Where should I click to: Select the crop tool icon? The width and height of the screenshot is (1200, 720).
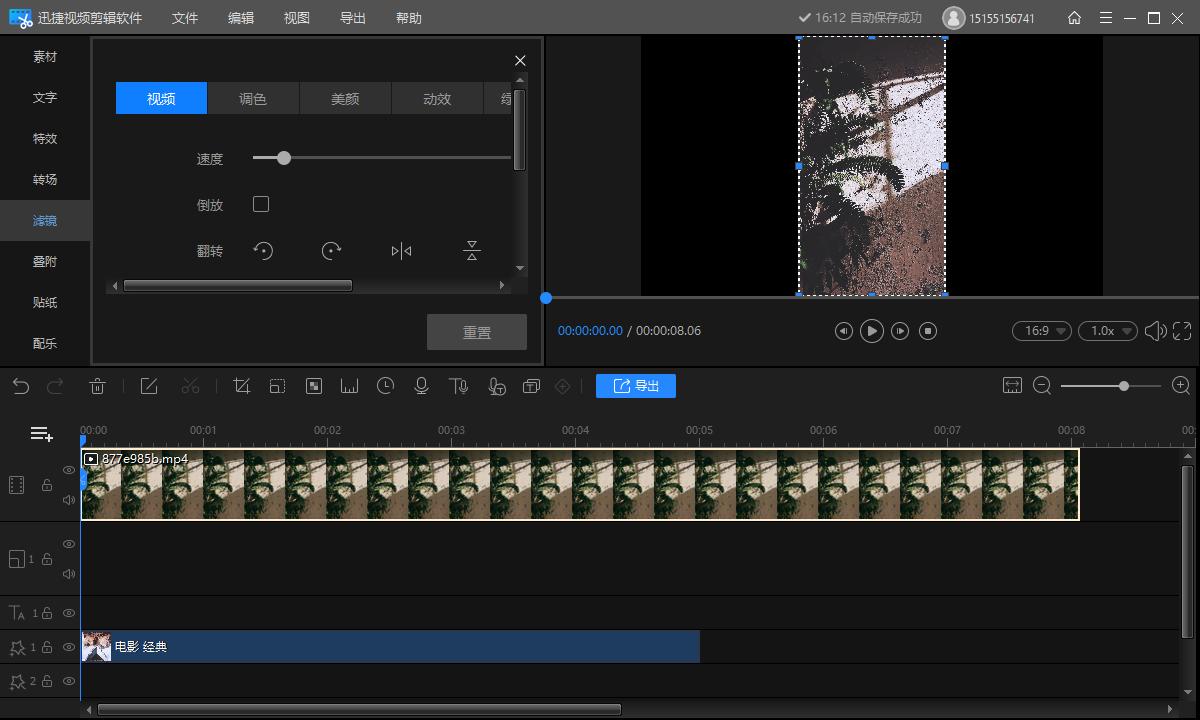241,386
